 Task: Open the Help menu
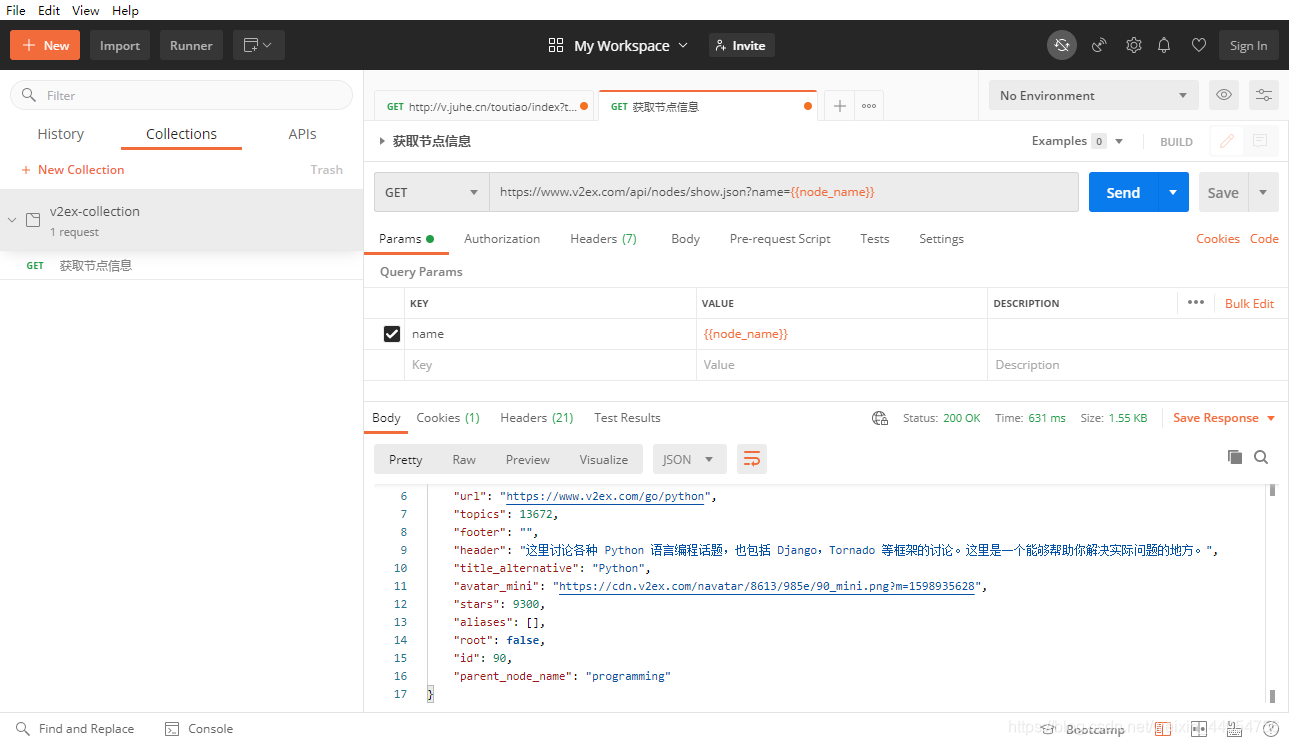[x=125, y=10]
